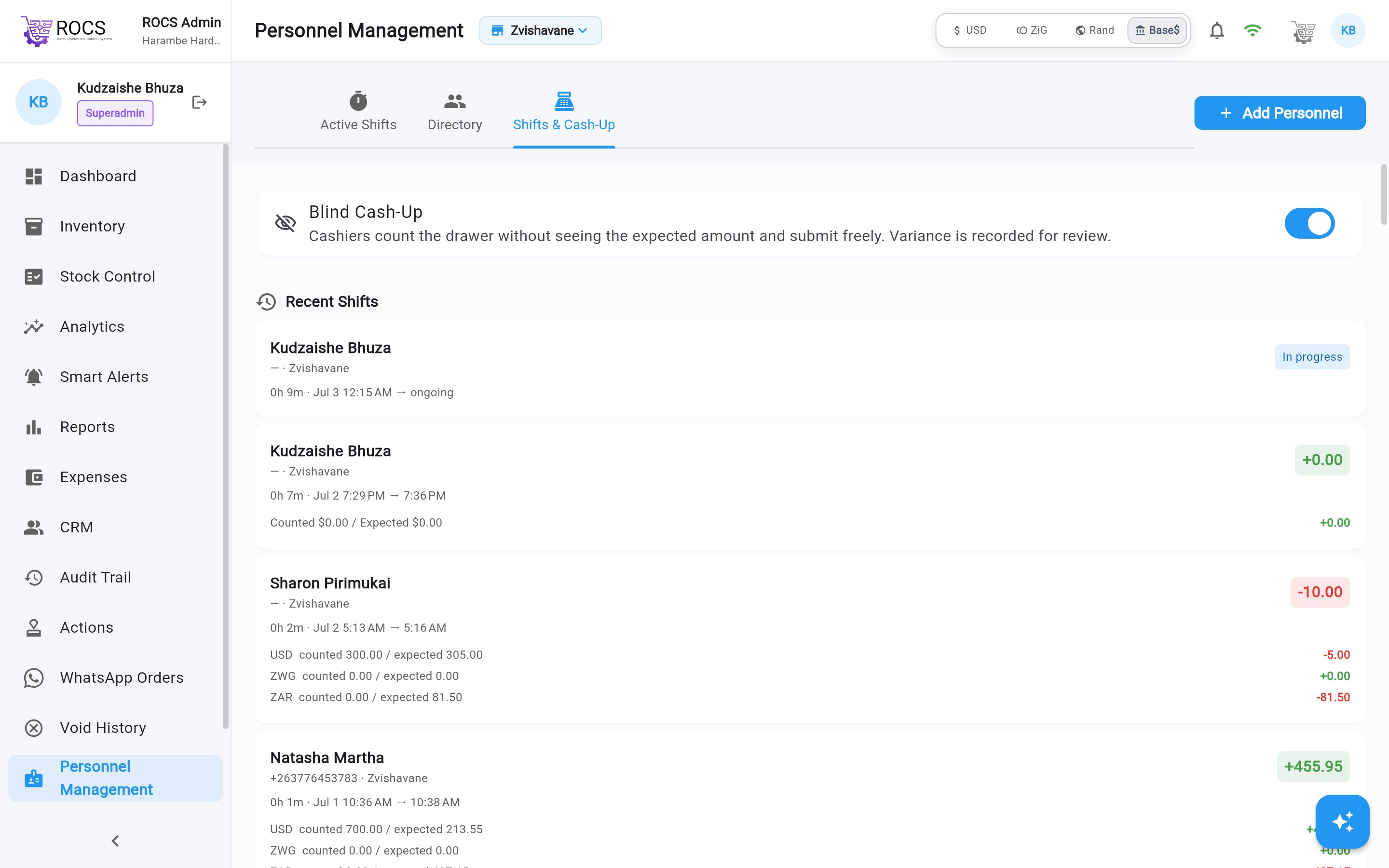This screenshot has width=1389, height=868.
Task: Click the ROCS logo
Action: [66, 30]
